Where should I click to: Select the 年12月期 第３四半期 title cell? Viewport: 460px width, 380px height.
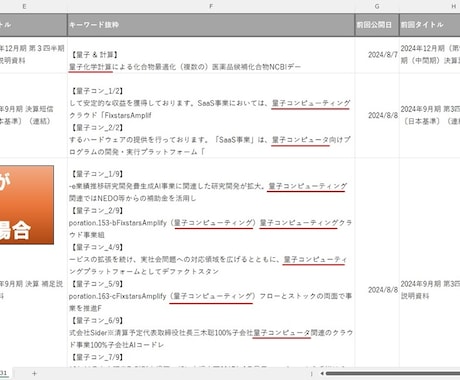point(33,55)
